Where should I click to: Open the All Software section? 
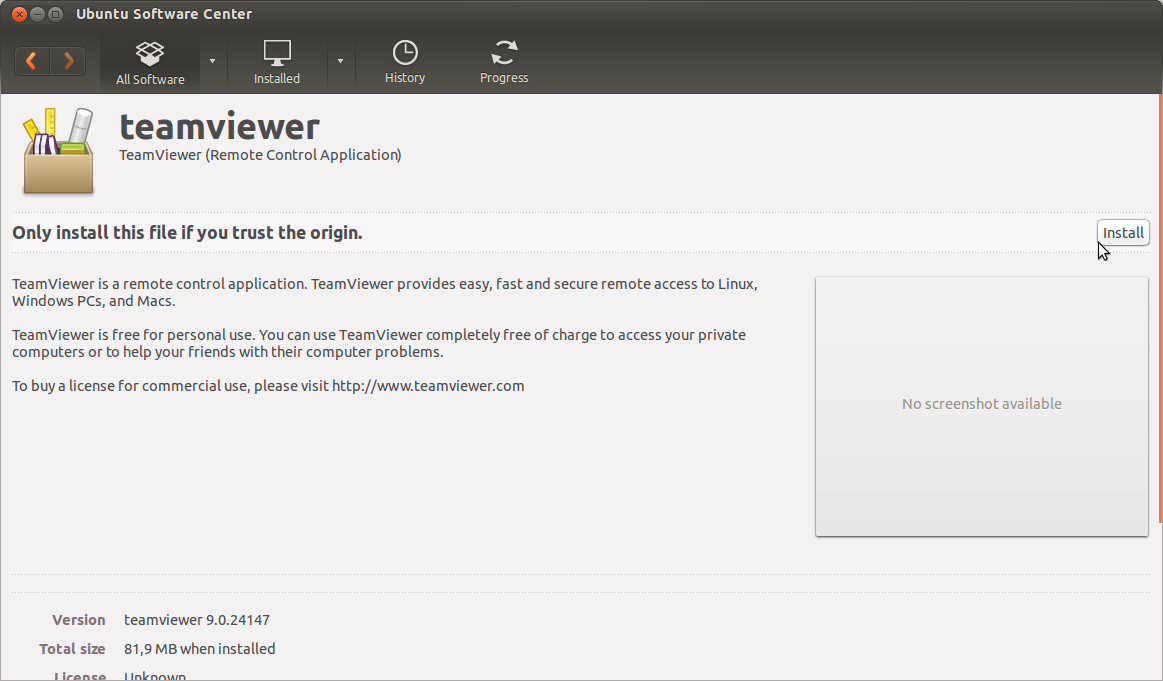(150, 62)
